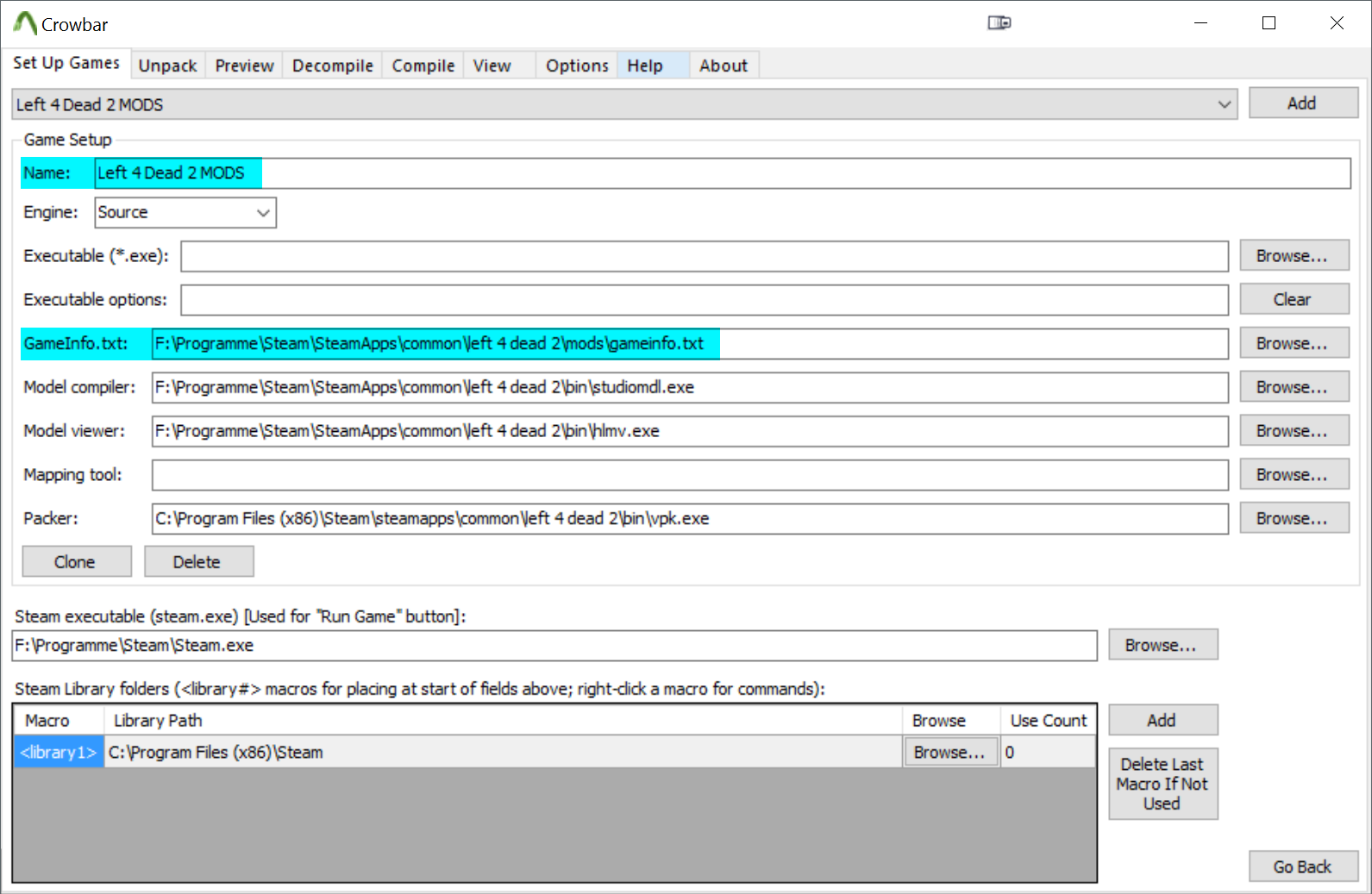Go to the Decompile tab
Screen dimensions: 1372x894
point(333,66)
